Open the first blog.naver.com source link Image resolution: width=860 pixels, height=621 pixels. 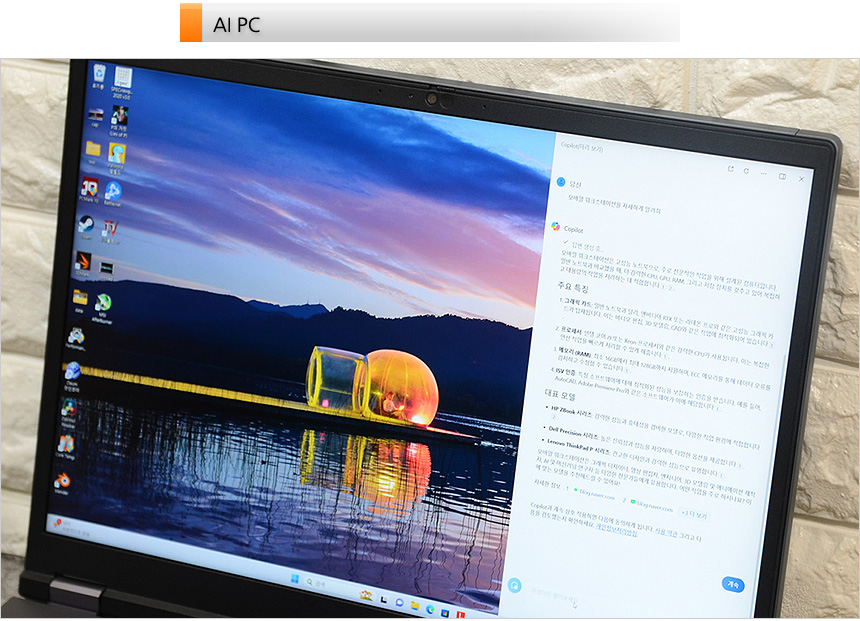pyautogui.click(x=595, y=494)
